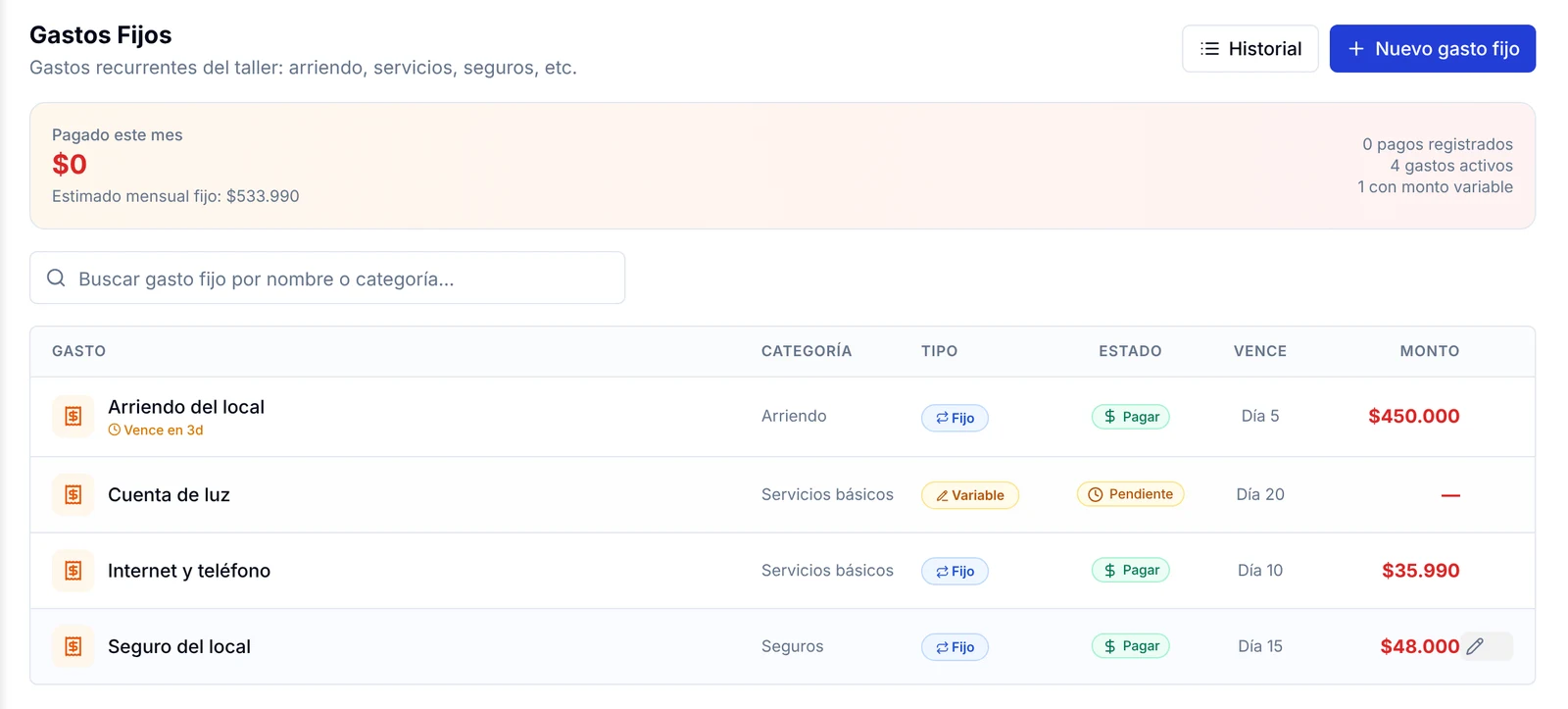Click the Fijo badge for Internet y teléfono

(x=955, y=571)
